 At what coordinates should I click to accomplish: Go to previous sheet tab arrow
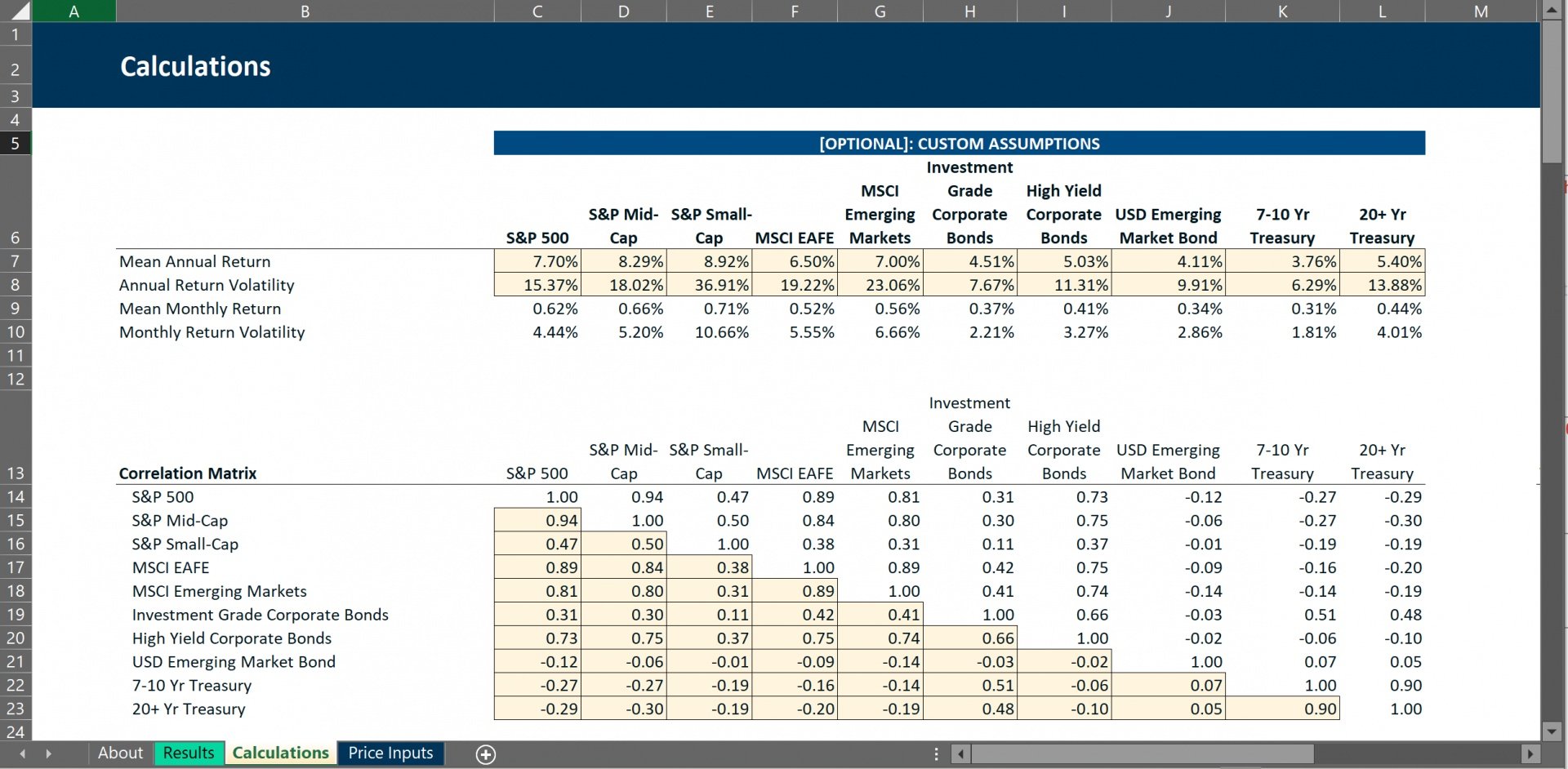pos(22,753)
